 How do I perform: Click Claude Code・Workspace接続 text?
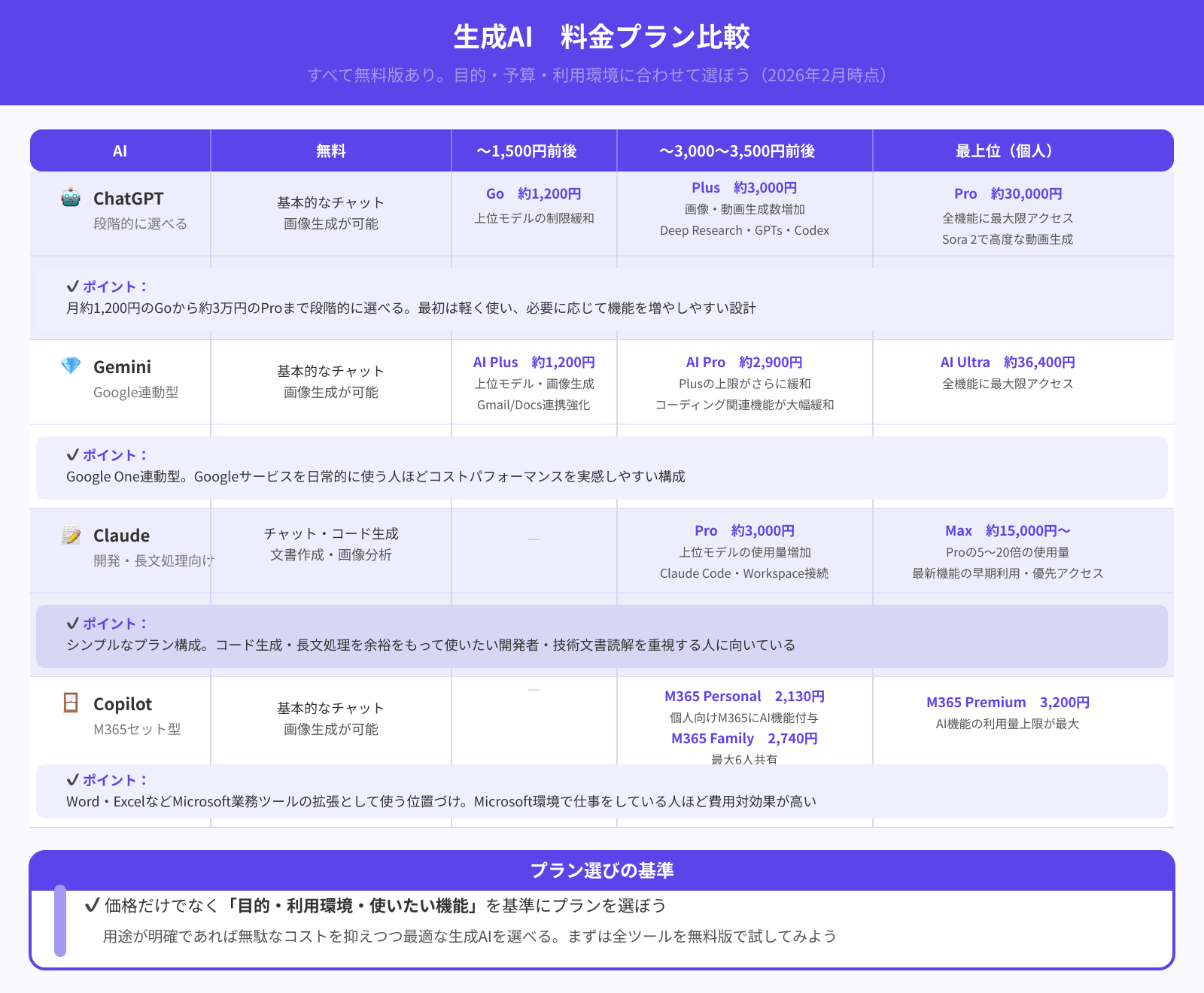(x=744, y=573)
